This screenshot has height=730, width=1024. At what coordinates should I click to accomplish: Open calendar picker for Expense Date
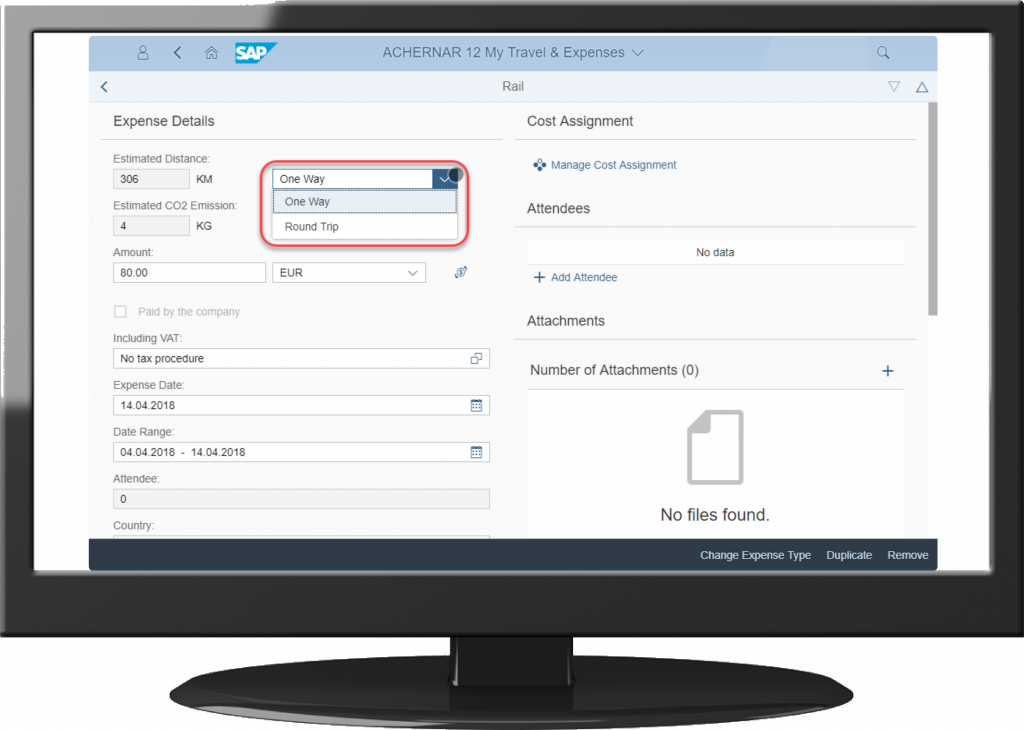point(476,405)
